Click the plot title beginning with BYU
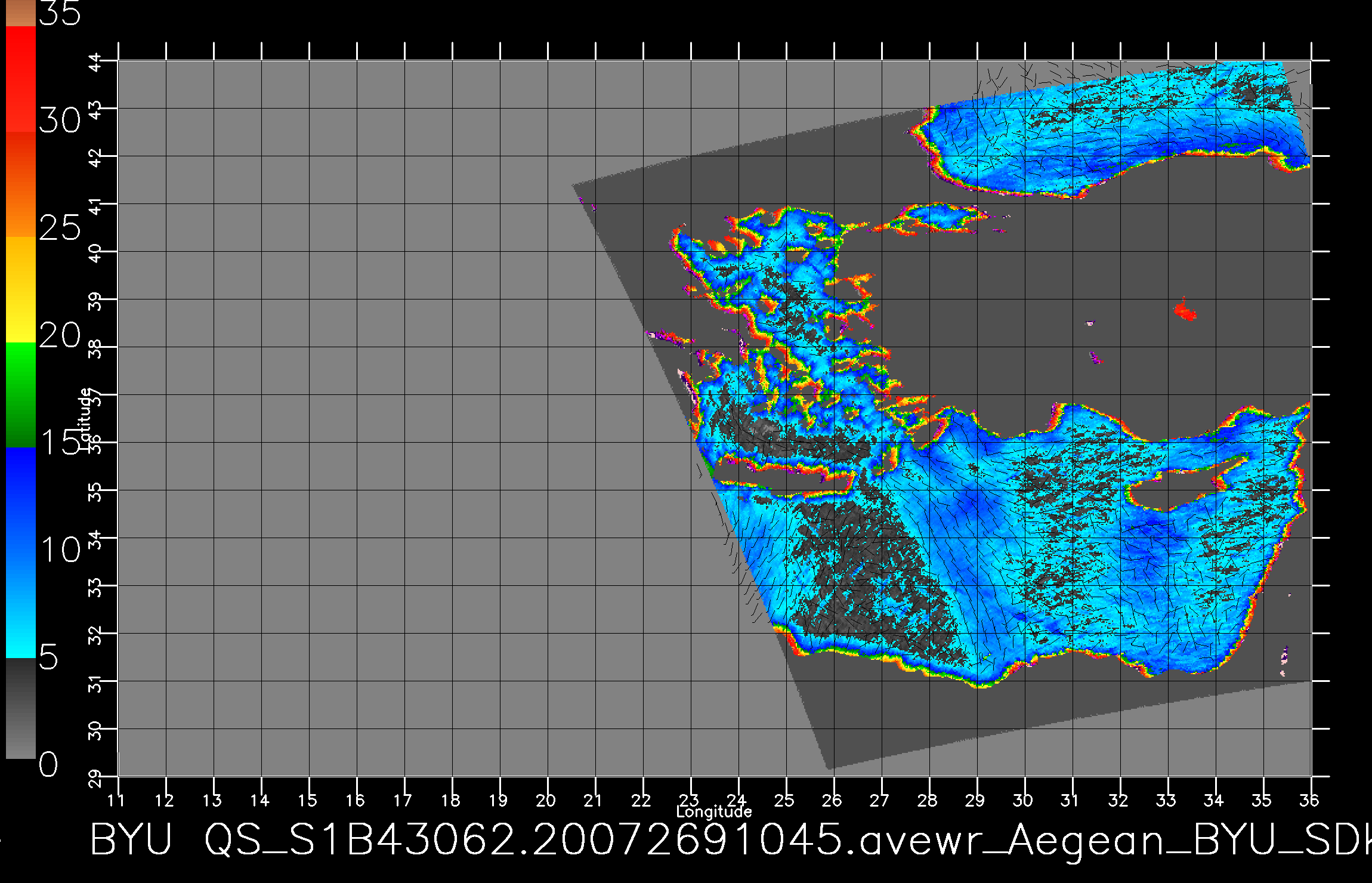The width and height of the screenshot is (1372, 883). [731, 840]
